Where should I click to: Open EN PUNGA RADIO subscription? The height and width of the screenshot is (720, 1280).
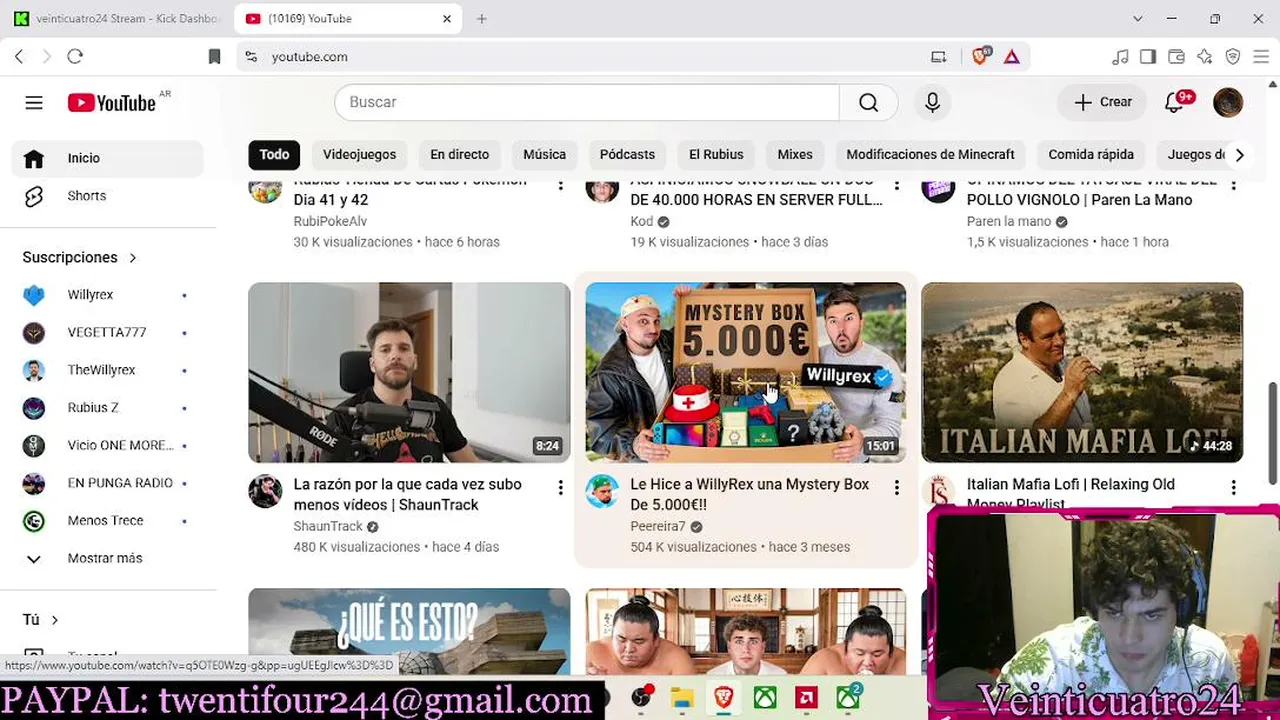(108, 483)
